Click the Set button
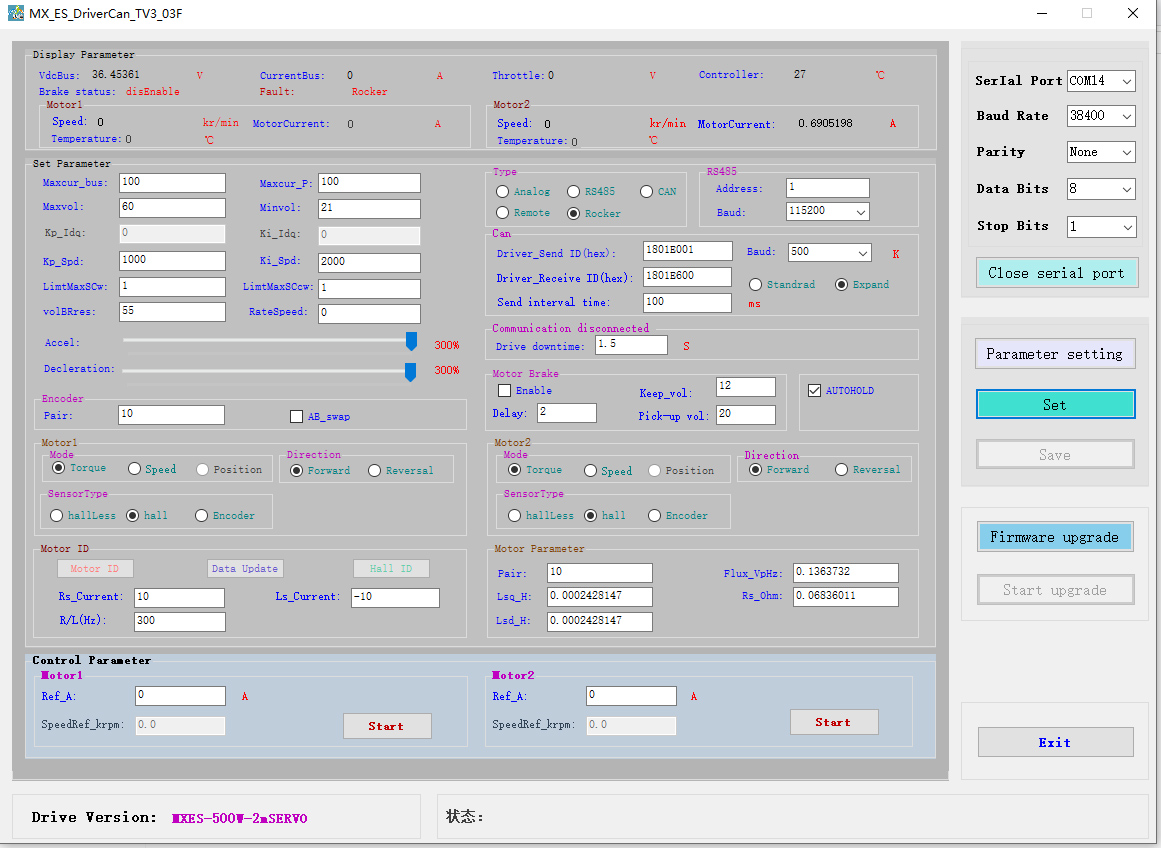The height and width of the screenshot is (848, 1161). point(1055,404)
